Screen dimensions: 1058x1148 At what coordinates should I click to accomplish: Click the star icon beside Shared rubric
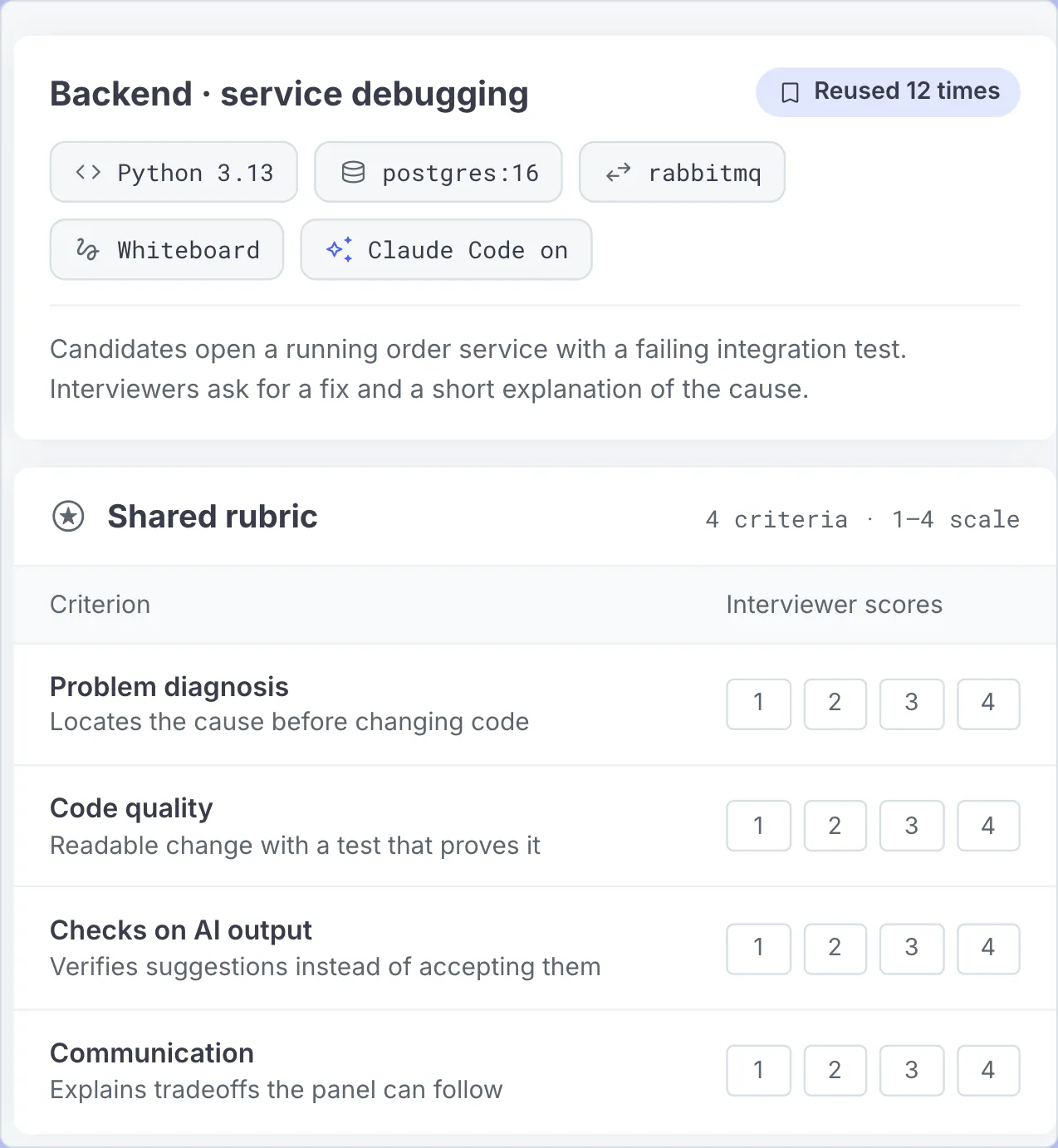point(68,517)
